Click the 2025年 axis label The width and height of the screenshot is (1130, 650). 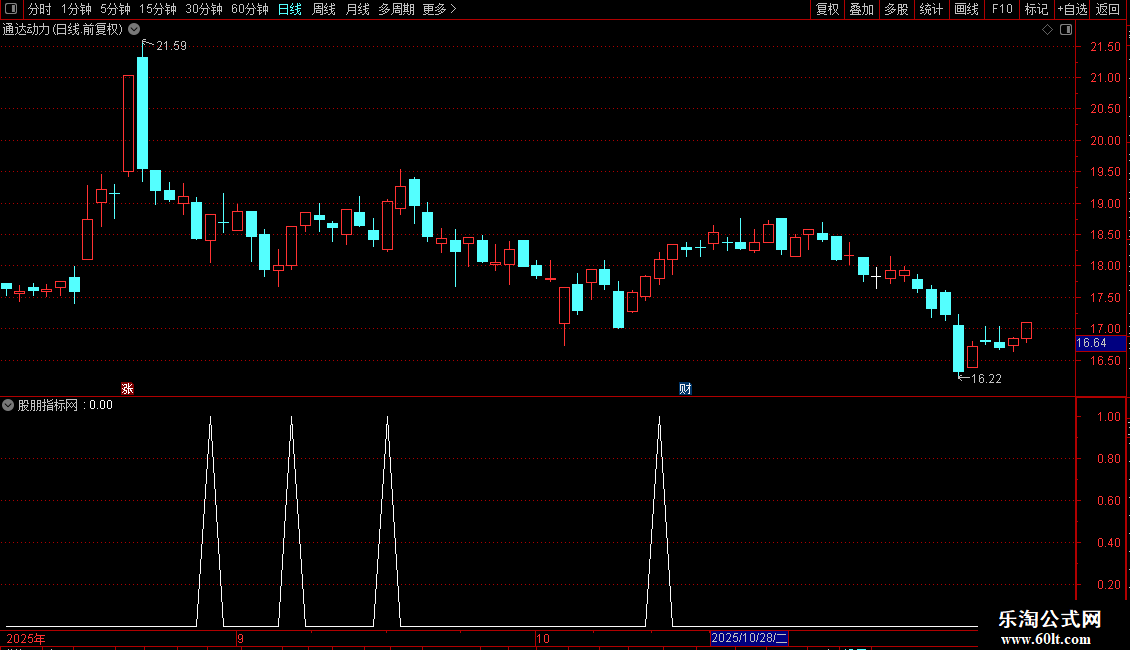[x=26, y=638]
